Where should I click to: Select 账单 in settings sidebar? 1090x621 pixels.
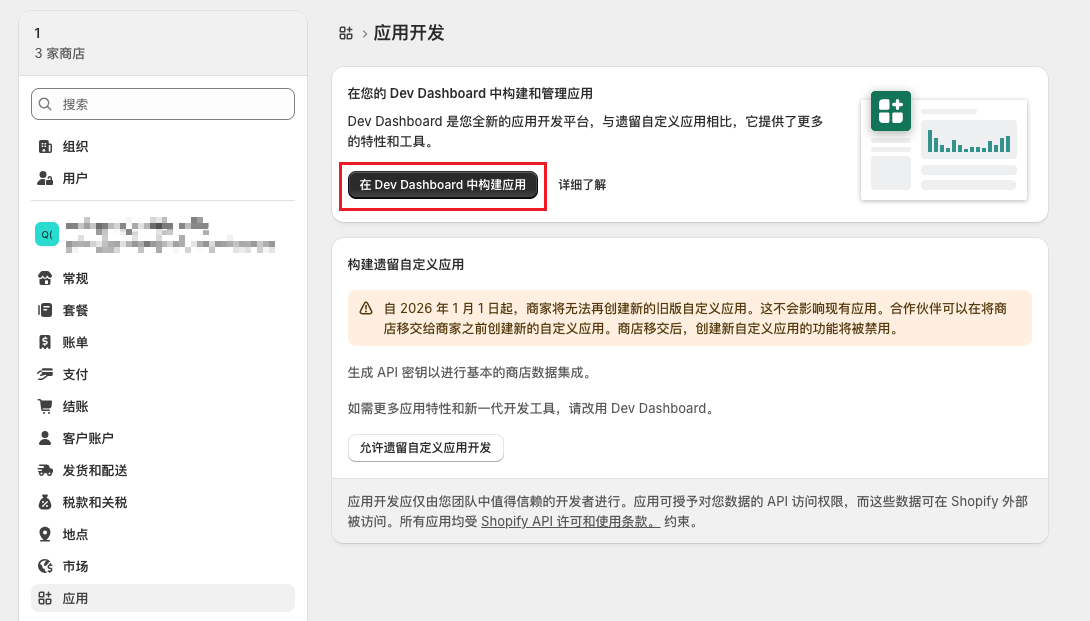163,342
